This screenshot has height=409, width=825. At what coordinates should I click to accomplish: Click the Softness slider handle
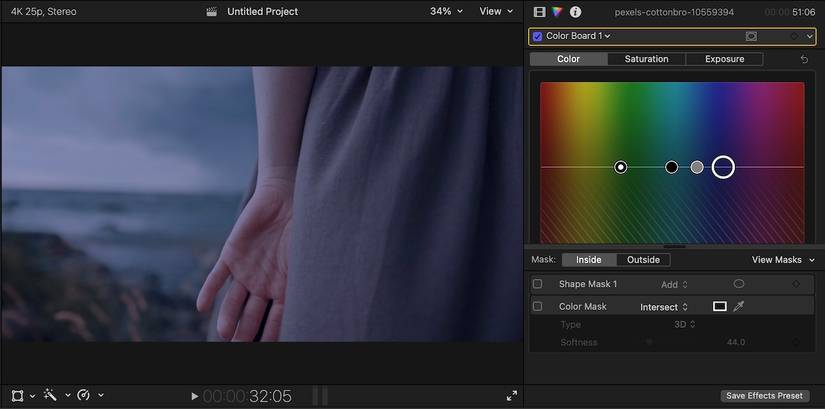pos(649,342)
